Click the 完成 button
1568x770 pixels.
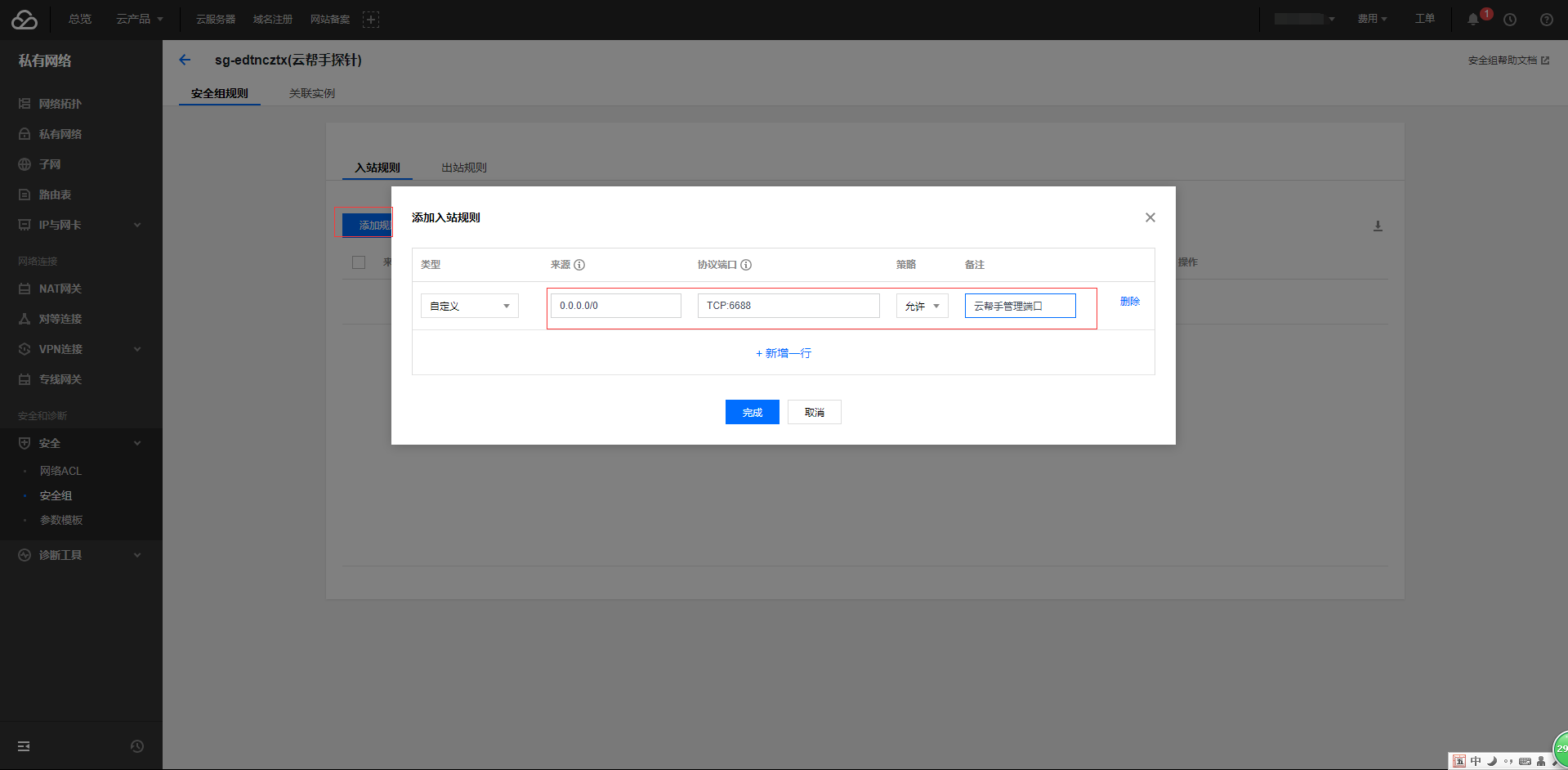point(752,412)
